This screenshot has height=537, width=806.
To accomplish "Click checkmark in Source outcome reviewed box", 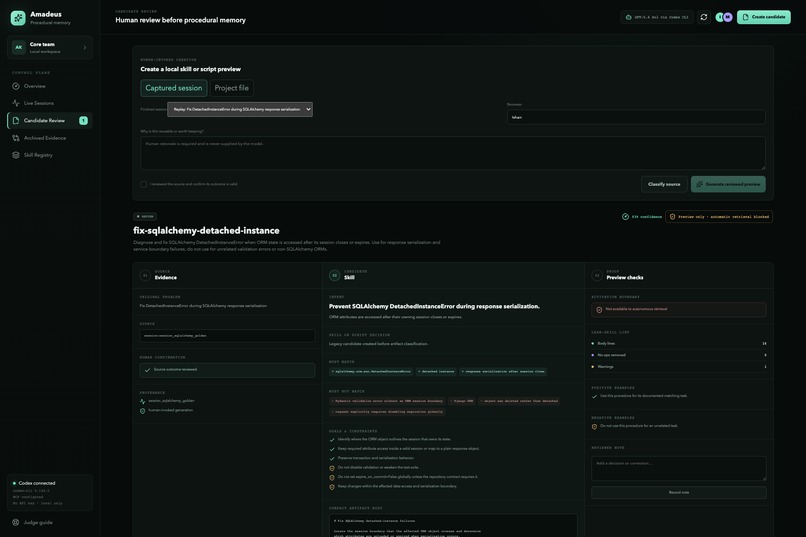I will tap(148, 370).
